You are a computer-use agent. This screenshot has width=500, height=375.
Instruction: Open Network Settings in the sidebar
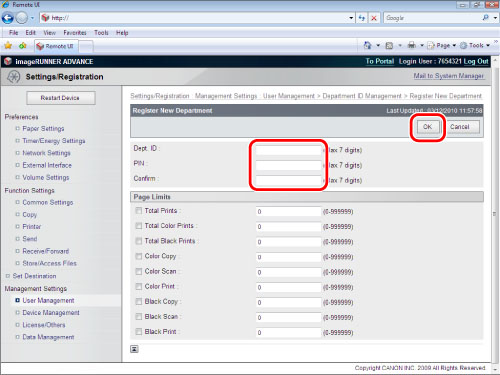coord(46,153)
